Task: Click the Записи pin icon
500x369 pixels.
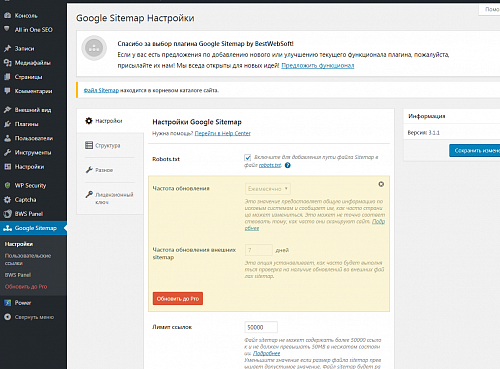Action: pyautogui.click(x=7, y=49)
